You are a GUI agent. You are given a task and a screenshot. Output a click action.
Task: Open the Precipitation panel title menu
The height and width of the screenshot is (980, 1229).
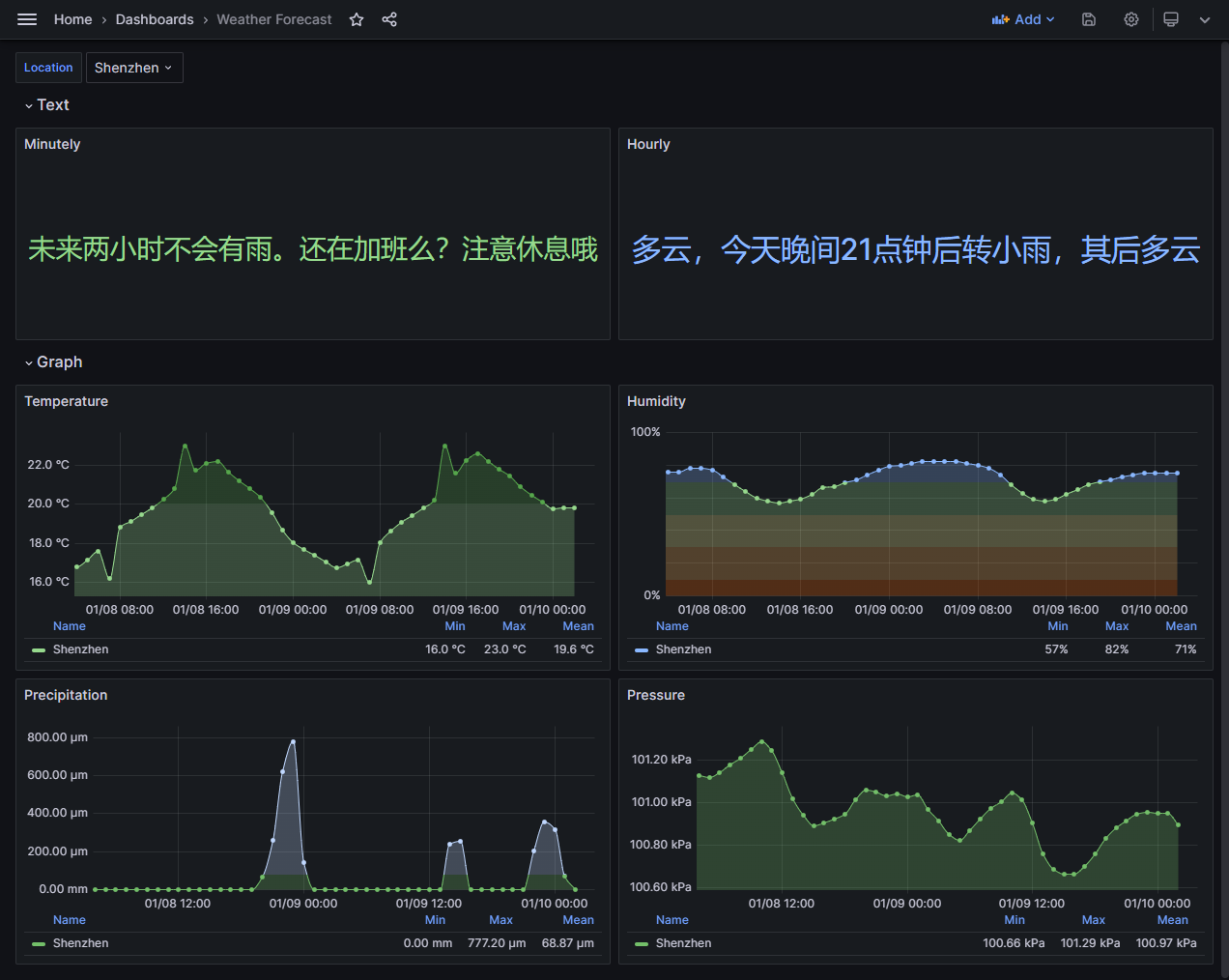point(66,695)
